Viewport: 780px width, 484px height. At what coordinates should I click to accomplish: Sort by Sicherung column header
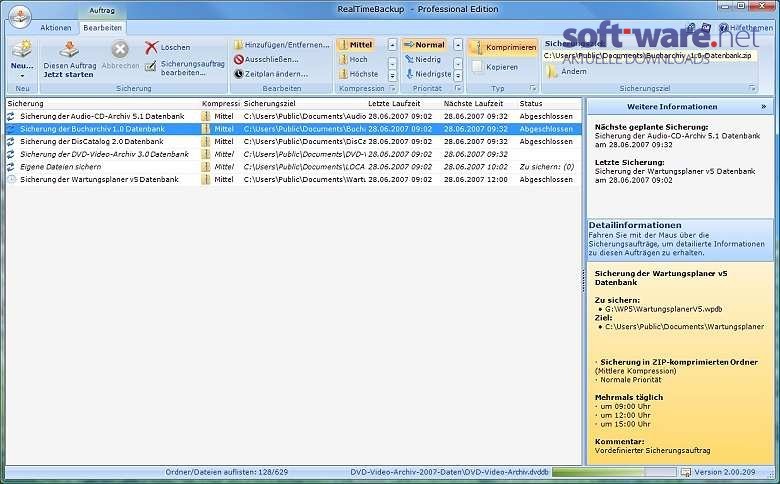click(x=103, y=103)
